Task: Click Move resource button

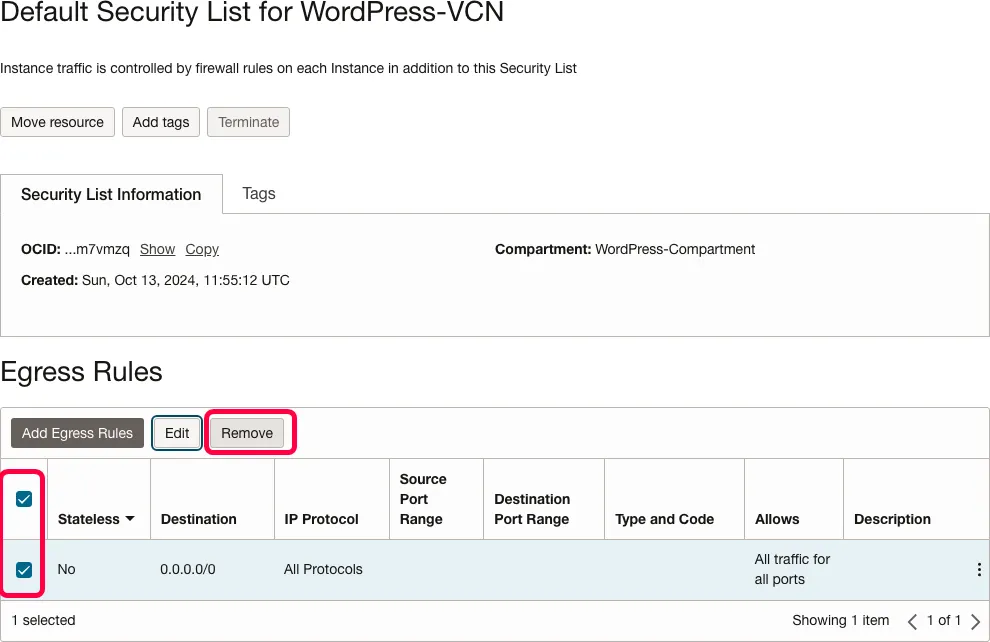Action: tap(58, 122)
